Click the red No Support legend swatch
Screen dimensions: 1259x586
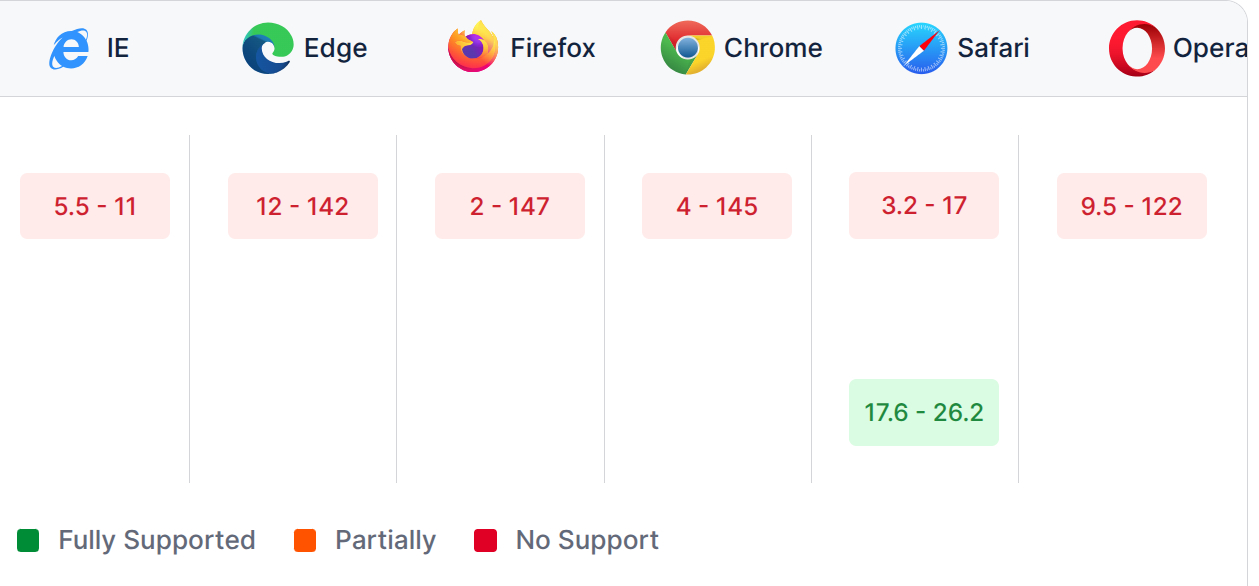point(485,541)
